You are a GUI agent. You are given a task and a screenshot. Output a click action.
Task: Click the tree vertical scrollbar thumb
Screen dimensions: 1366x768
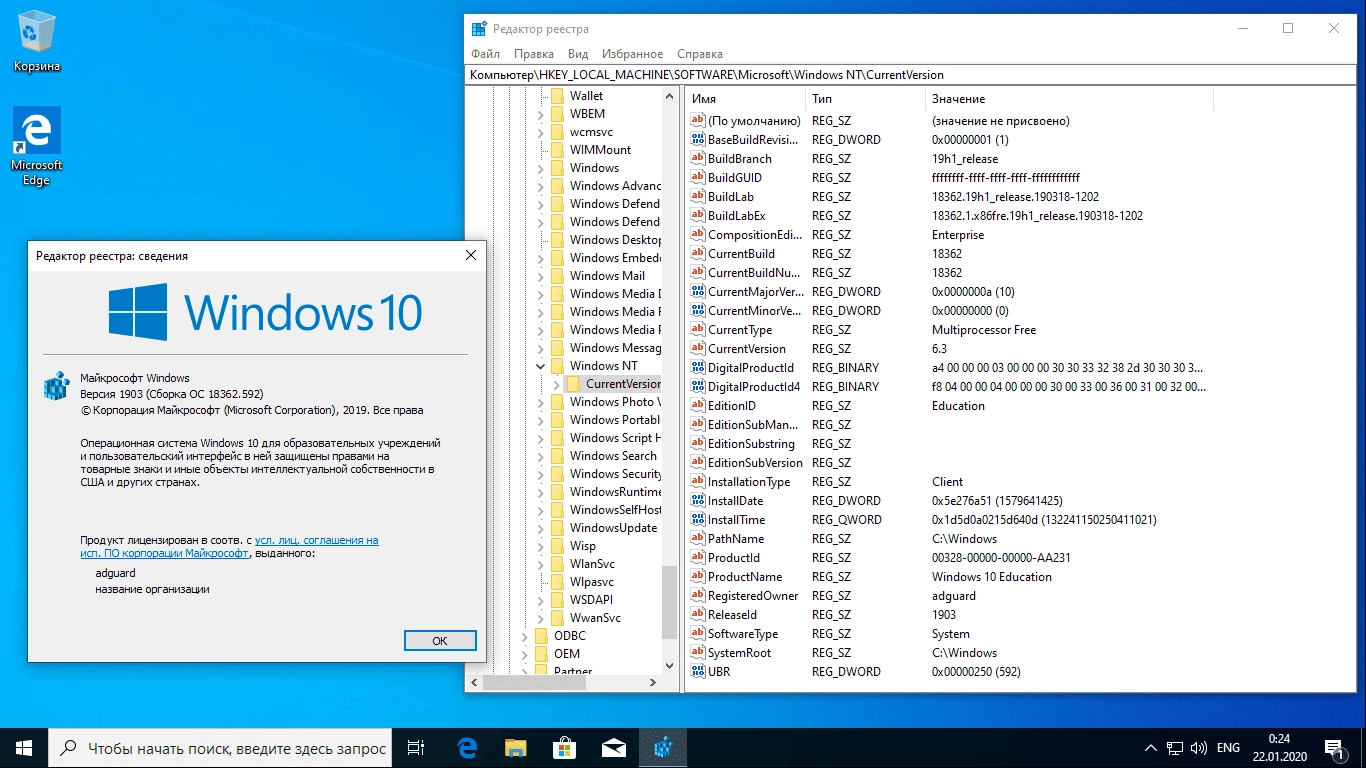(x=670, y=604)
